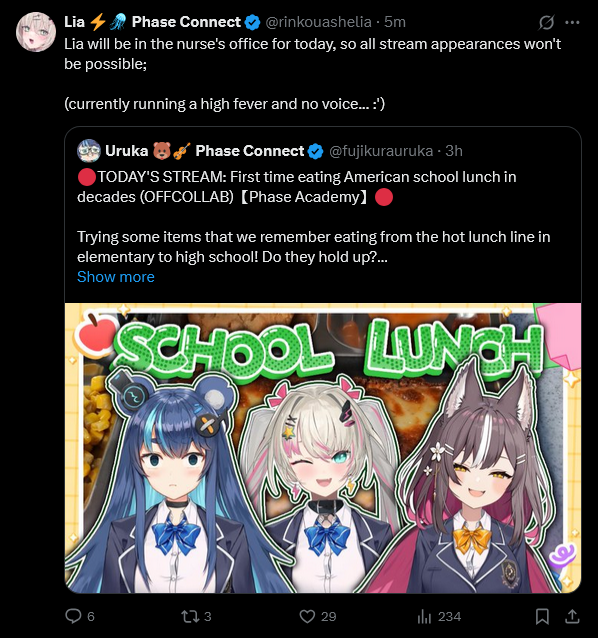Screen dimensions: 598x638
Task: Click the Uruka Phase Connect display name
Action: 204,151
